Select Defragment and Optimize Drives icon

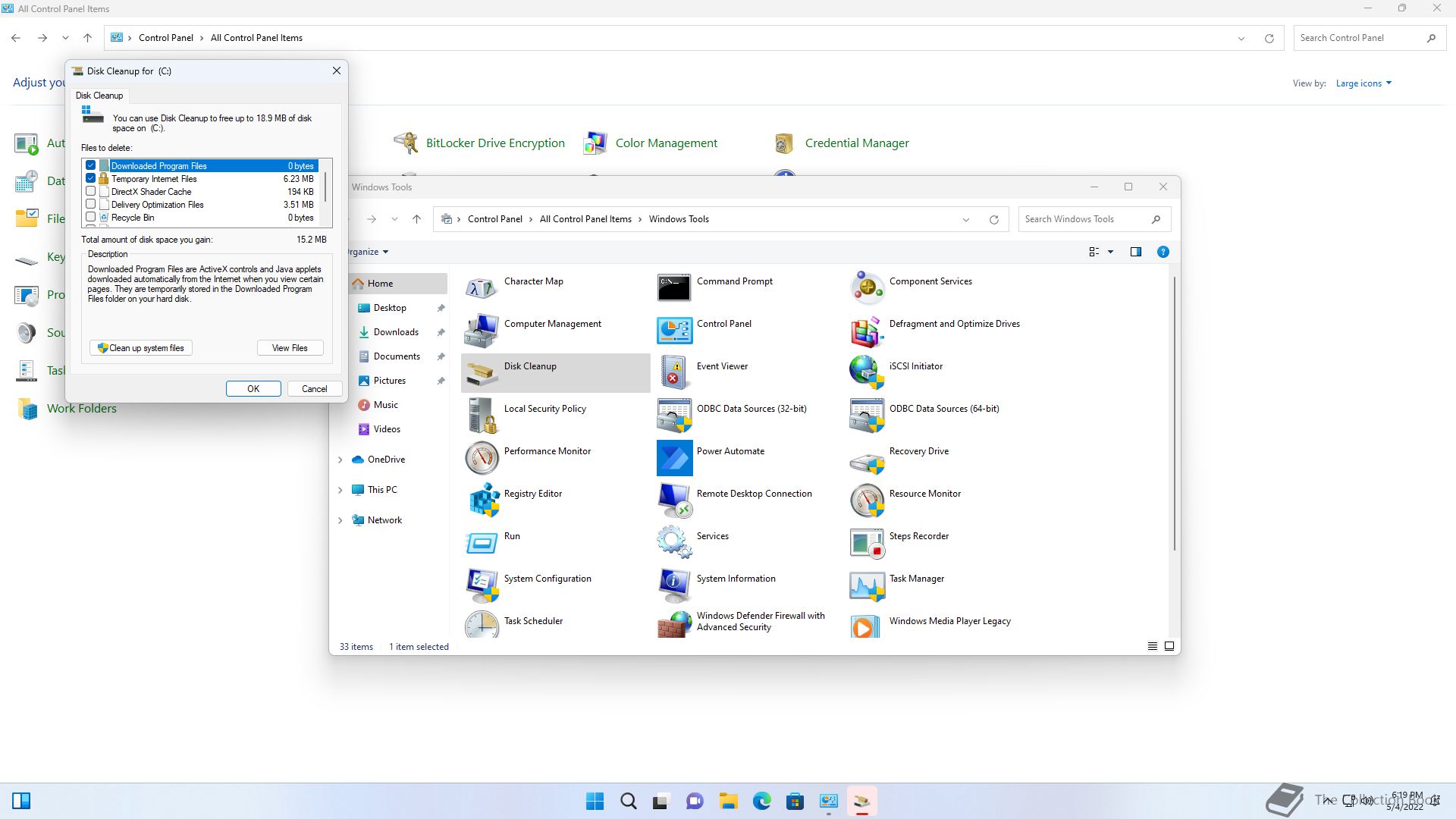coord(867,331)
